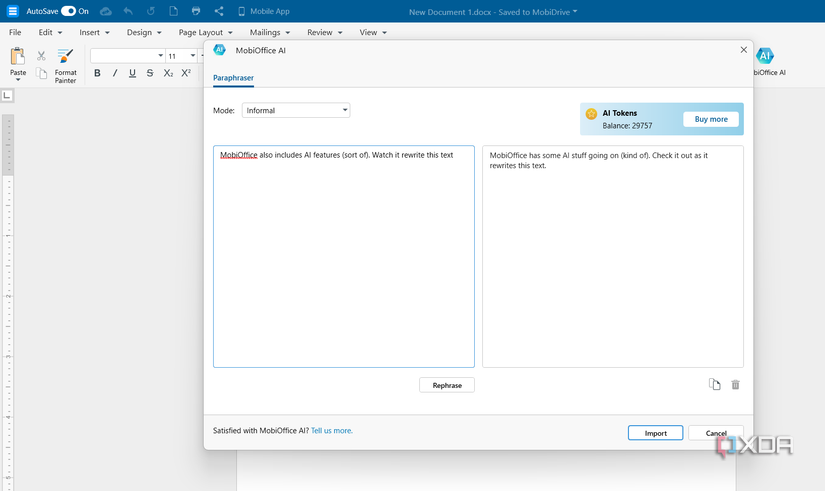This screenshot has height=491, width=825.
Task: Open the Mobile App link
Action: click(x=264, y=11)
